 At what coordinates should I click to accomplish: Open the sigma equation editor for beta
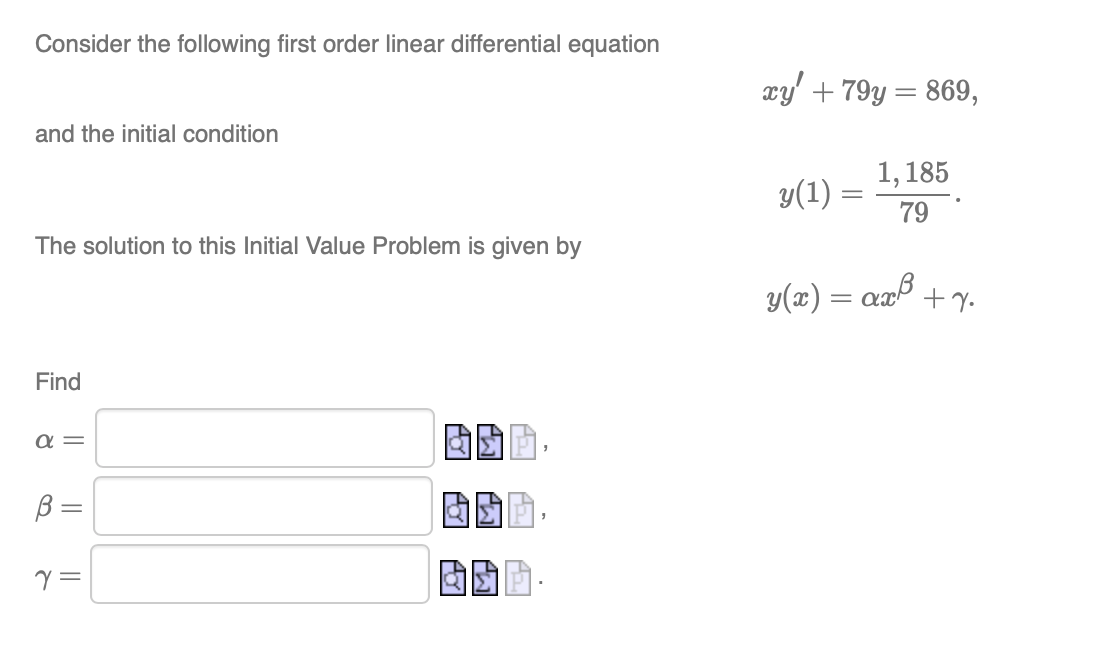(489, 510)
